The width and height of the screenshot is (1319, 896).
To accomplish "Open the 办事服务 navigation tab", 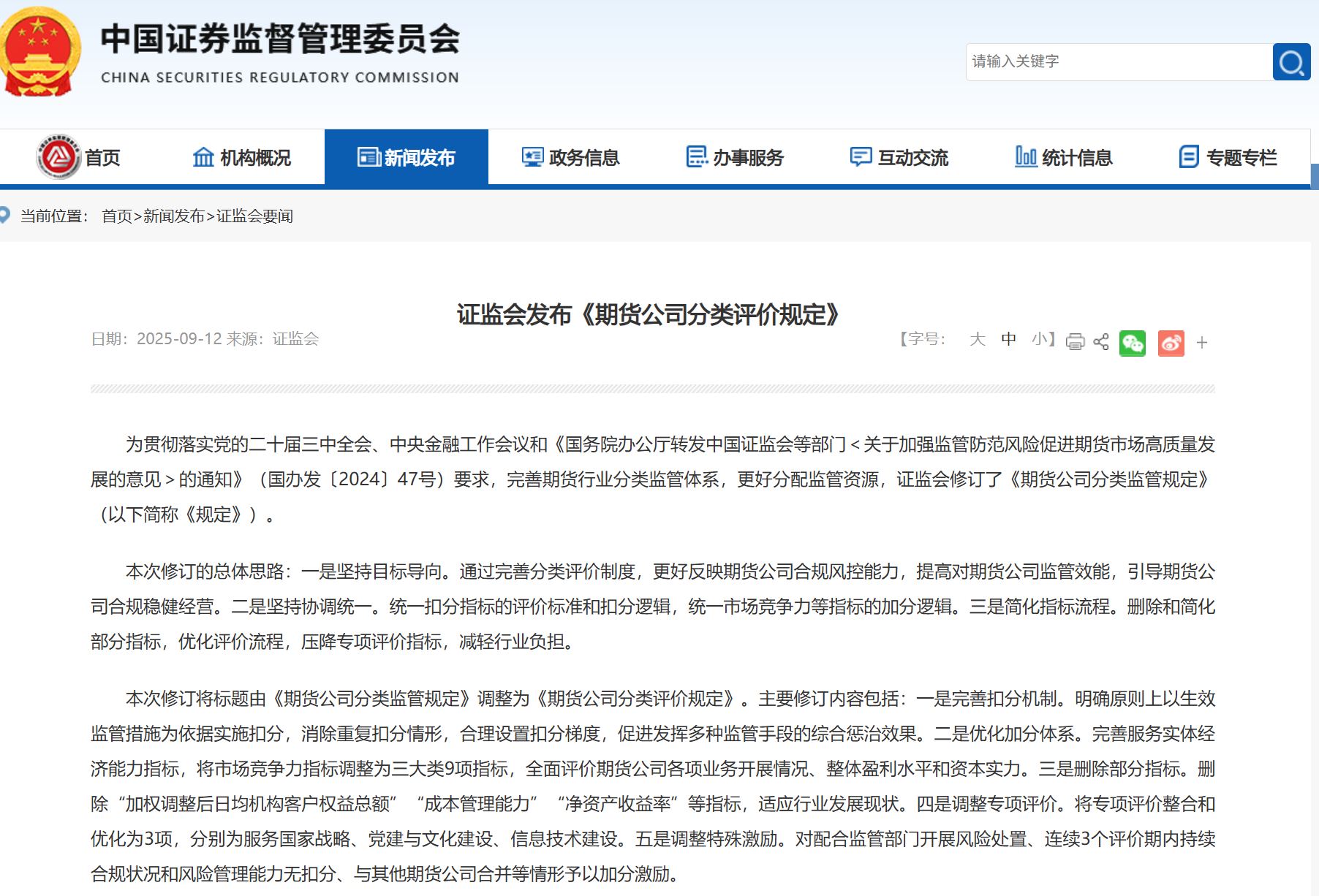I will tap(735, 157).
